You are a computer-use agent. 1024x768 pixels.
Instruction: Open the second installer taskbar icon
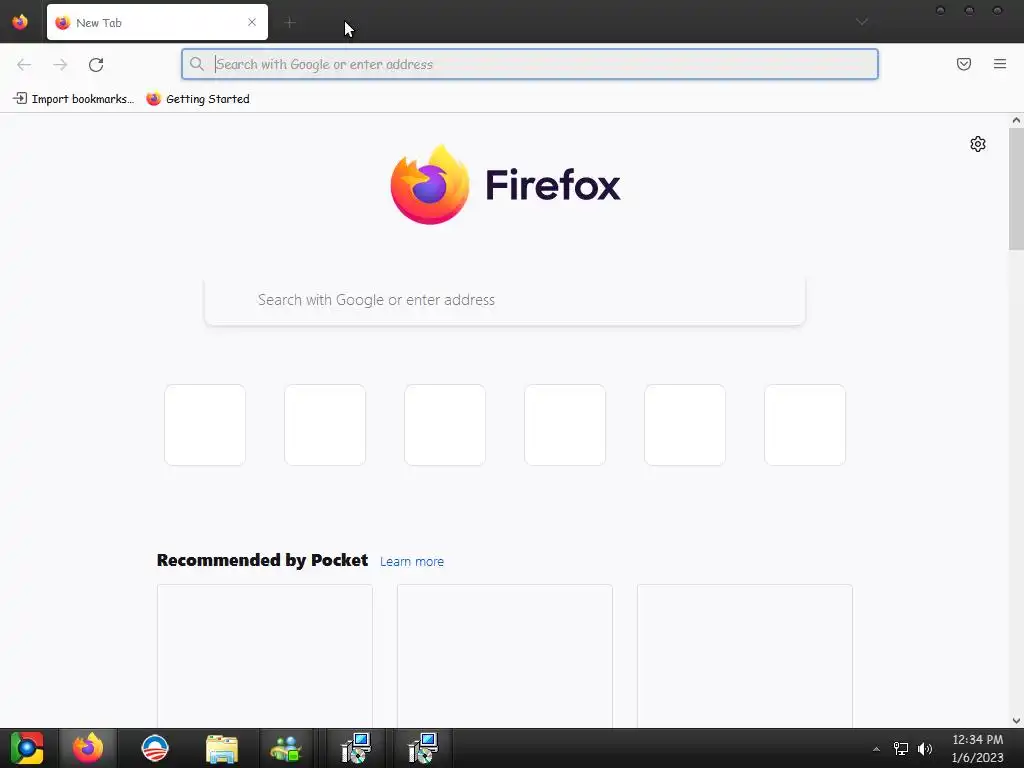pyautogui.click(x=423, y=748)
